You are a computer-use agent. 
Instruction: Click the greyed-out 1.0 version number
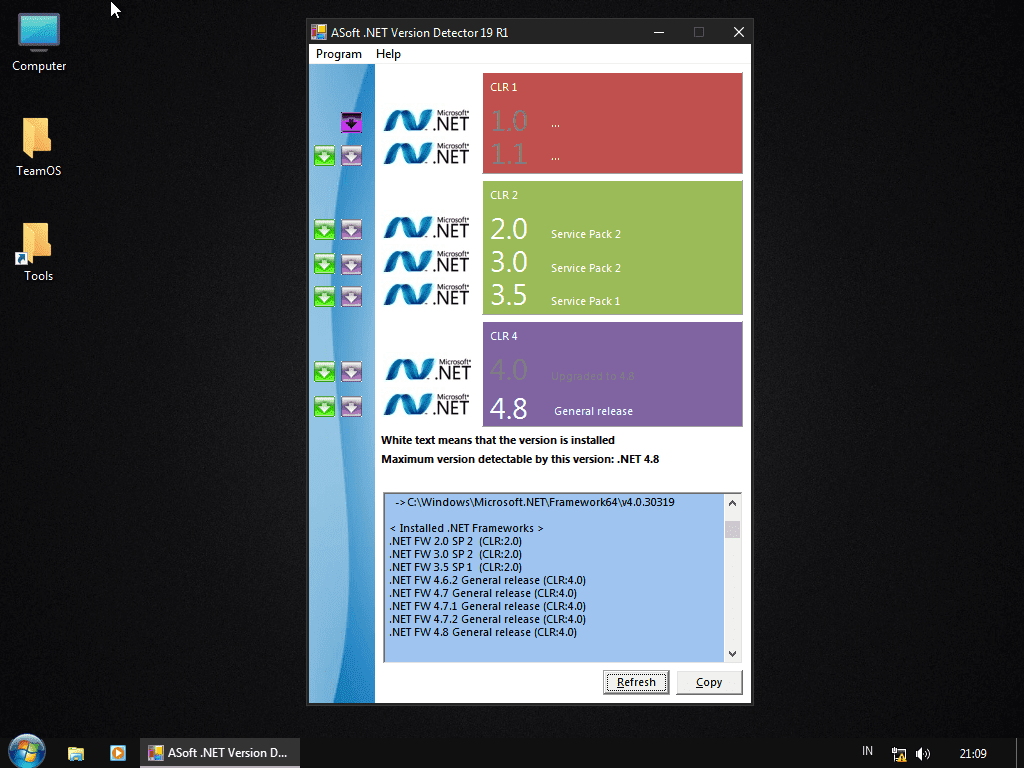click(x=509, y=121)
